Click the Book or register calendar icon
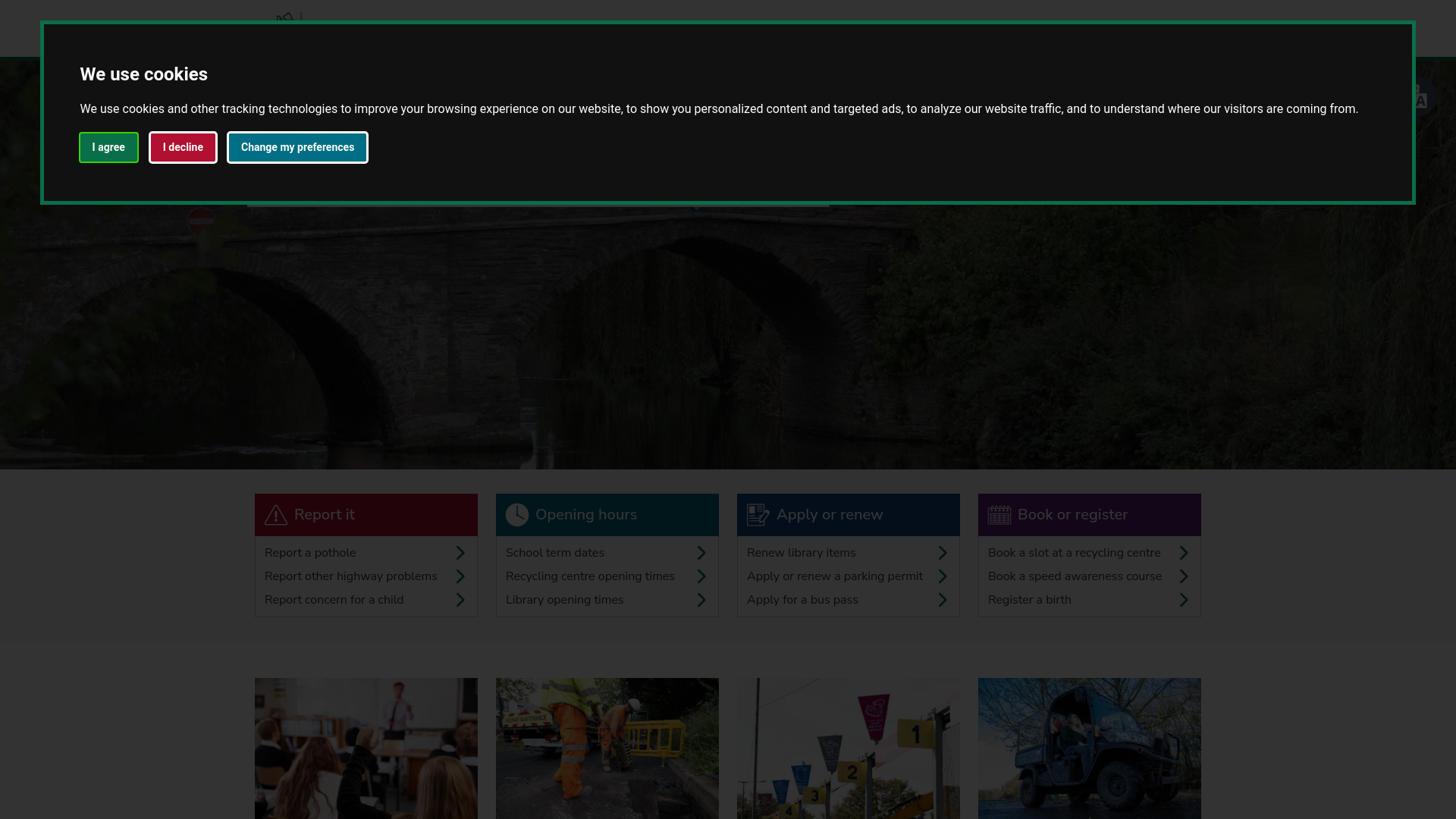The width and height of the screenshot is (1456, 819). (999, 515)
